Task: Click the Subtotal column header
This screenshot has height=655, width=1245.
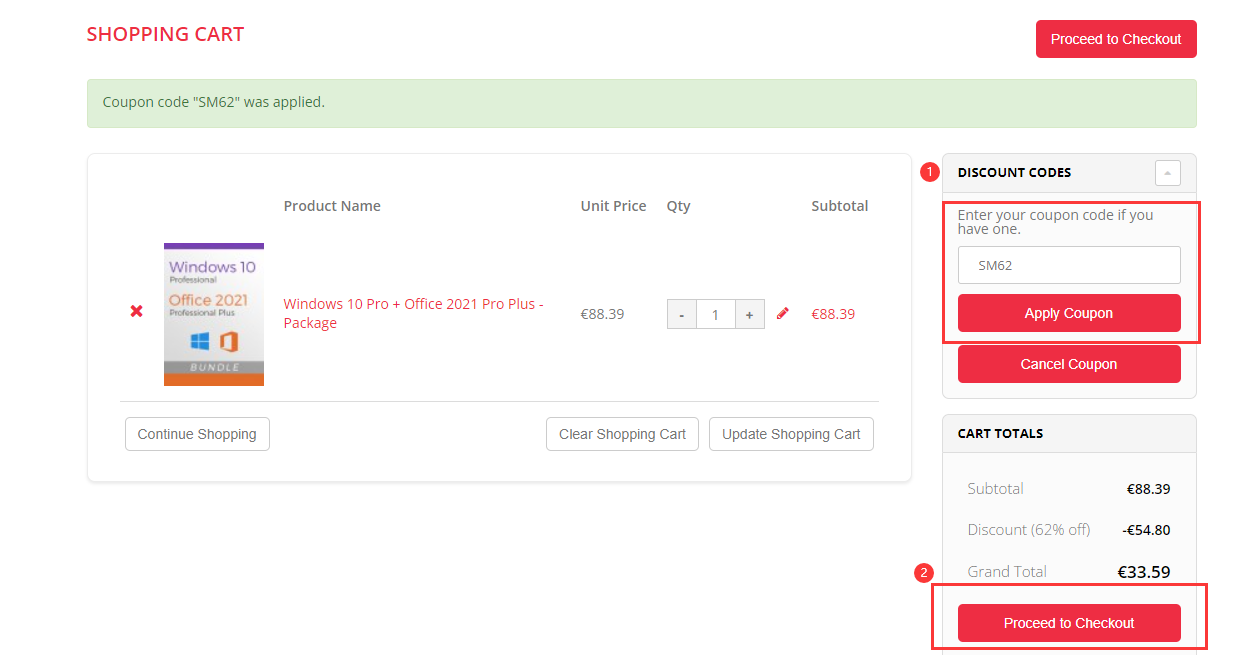Action: point(840,206)
